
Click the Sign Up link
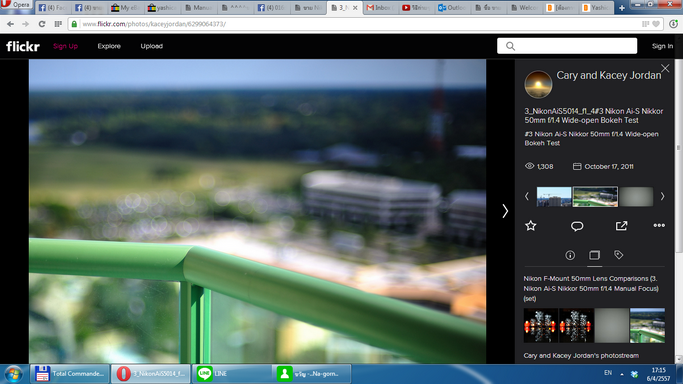[x=65, y=46]
